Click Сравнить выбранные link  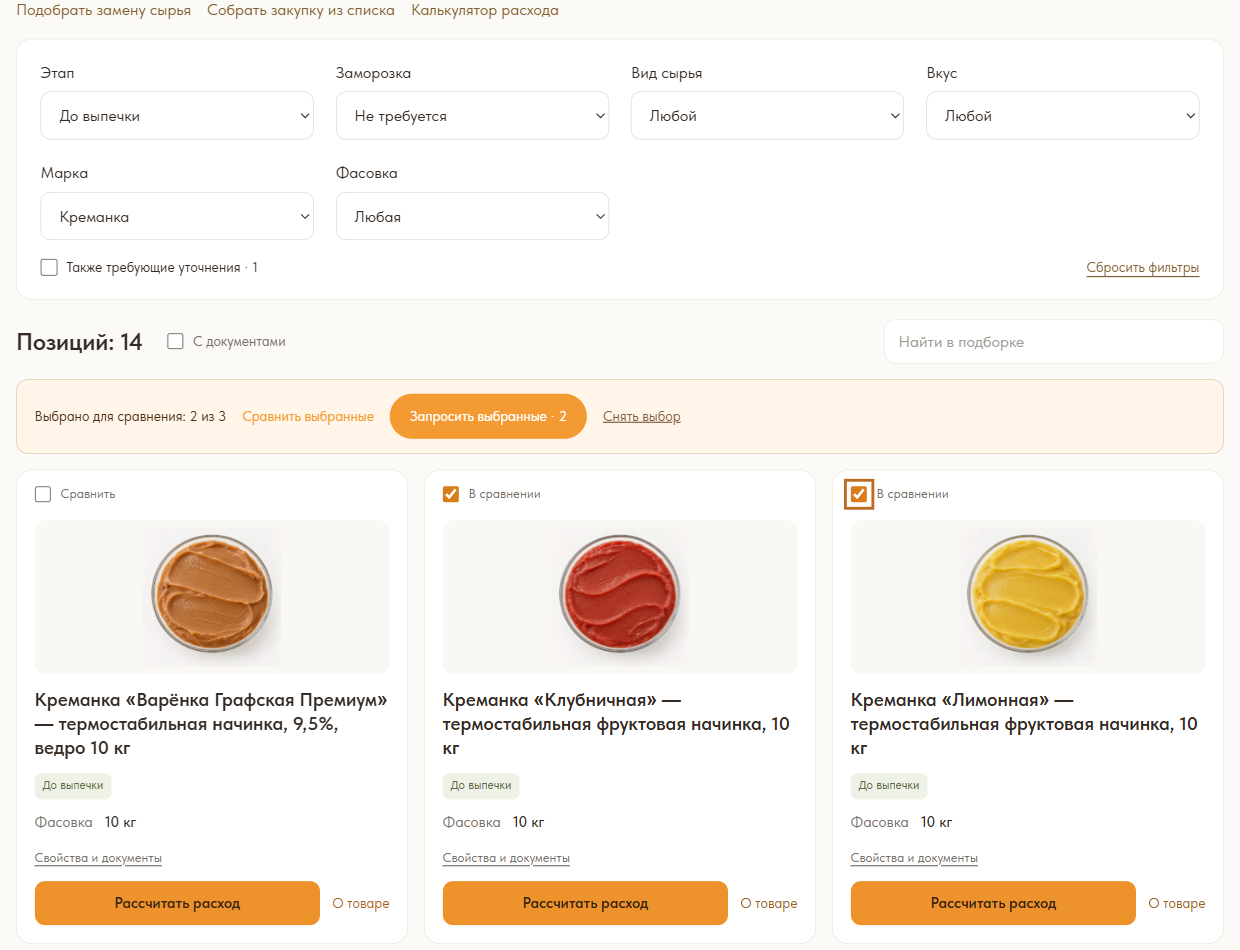point(308,416)
